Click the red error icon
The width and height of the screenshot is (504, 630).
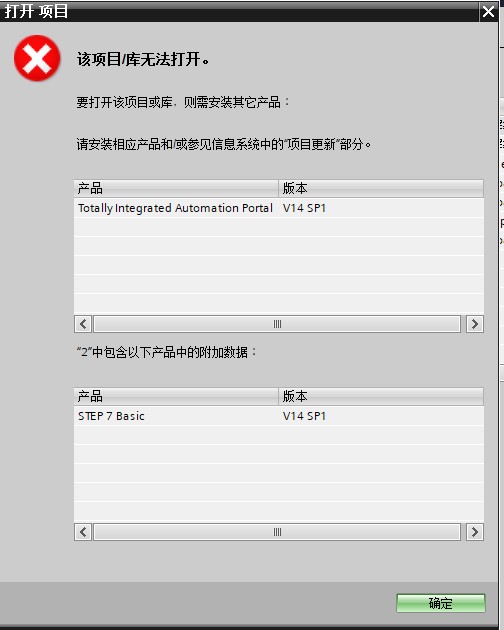(37, 58)
